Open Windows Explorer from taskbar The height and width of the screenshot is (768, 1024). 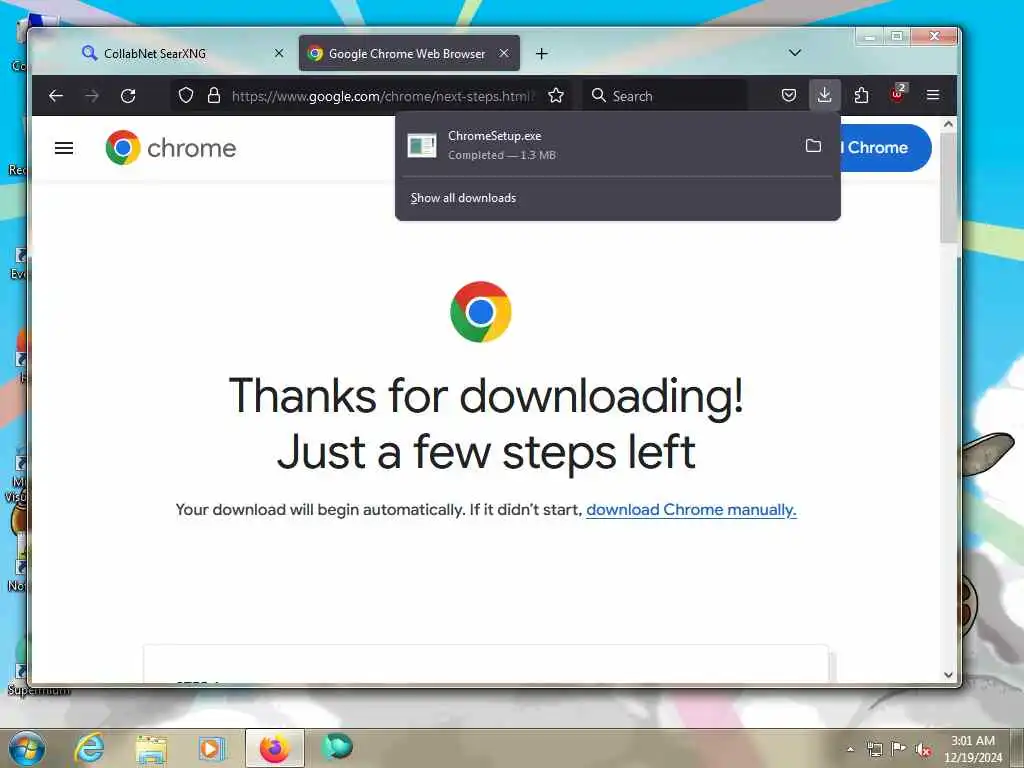[151, 748]
